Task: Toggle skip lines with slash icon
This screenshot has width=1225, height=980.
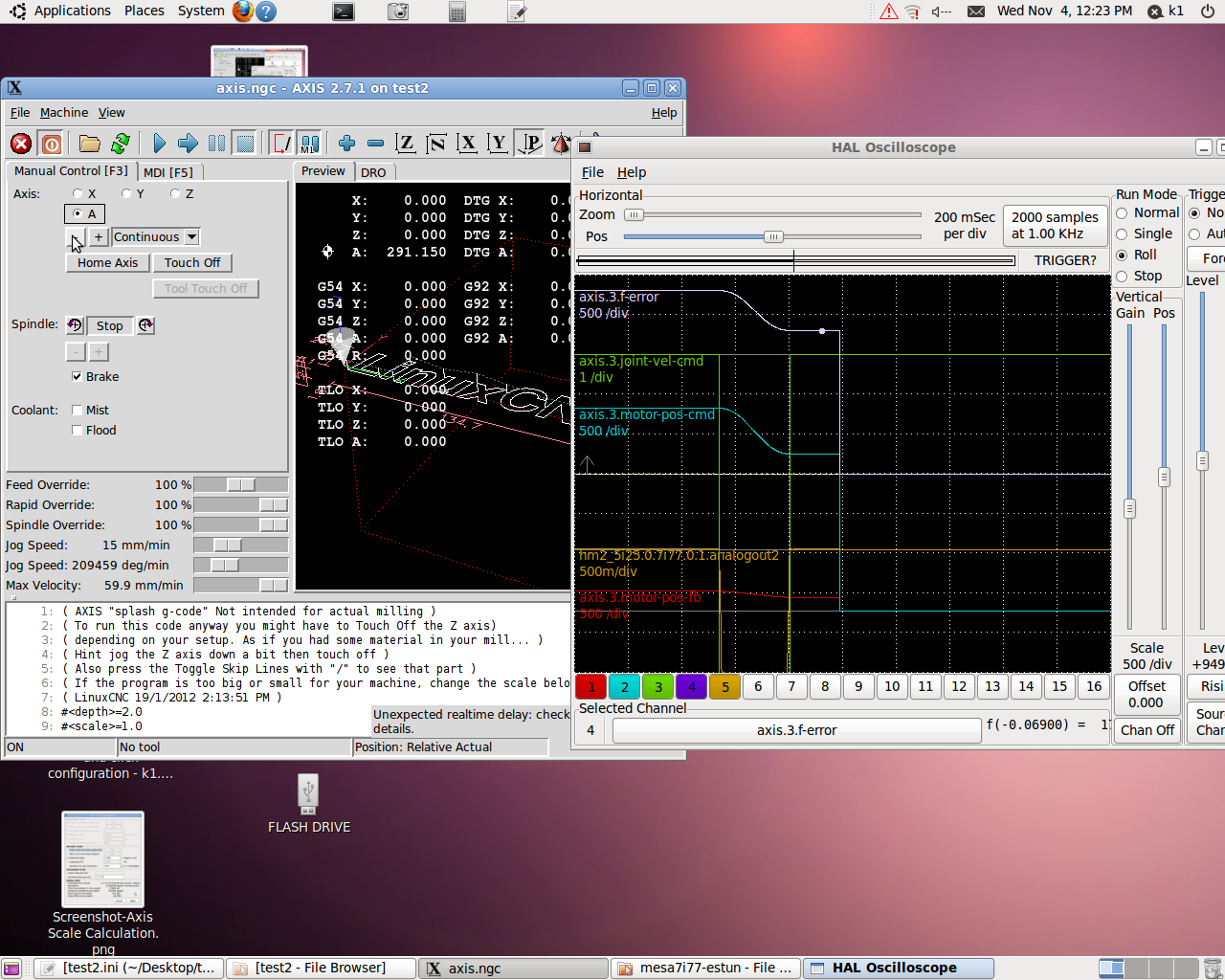Action: [x=281, y=144]
